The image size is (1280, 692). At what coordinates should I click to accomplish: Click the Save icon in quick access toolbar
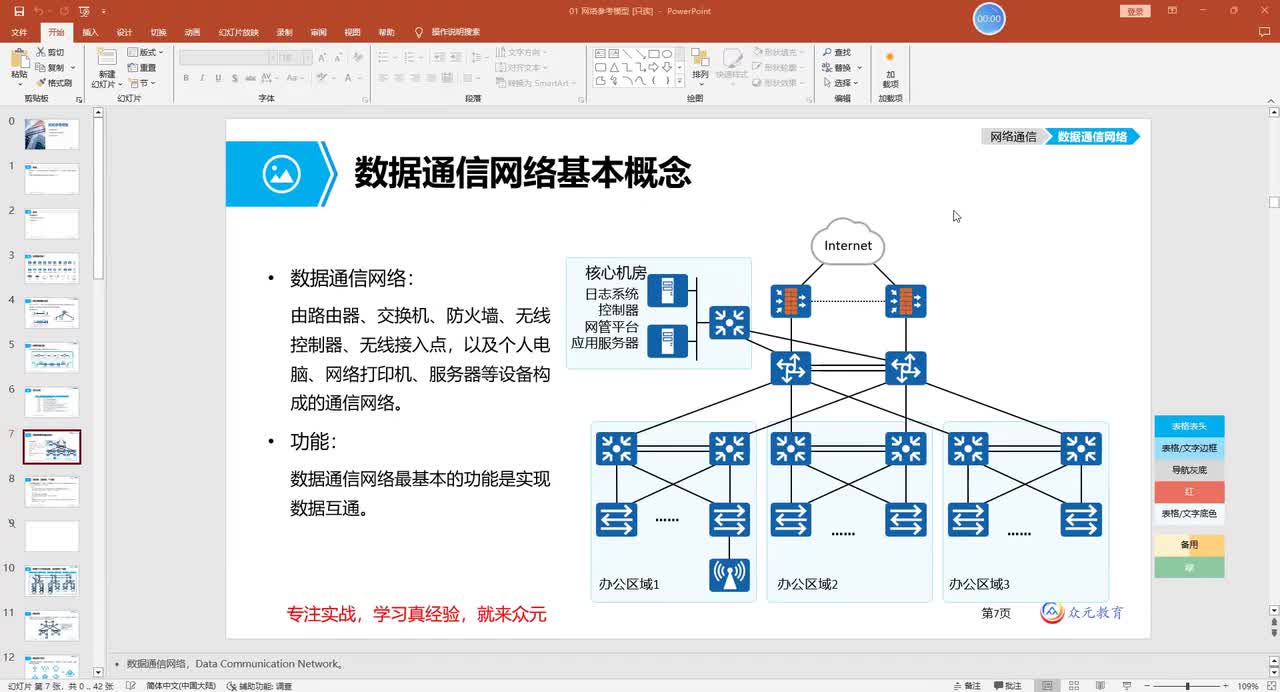coord(18,11)
